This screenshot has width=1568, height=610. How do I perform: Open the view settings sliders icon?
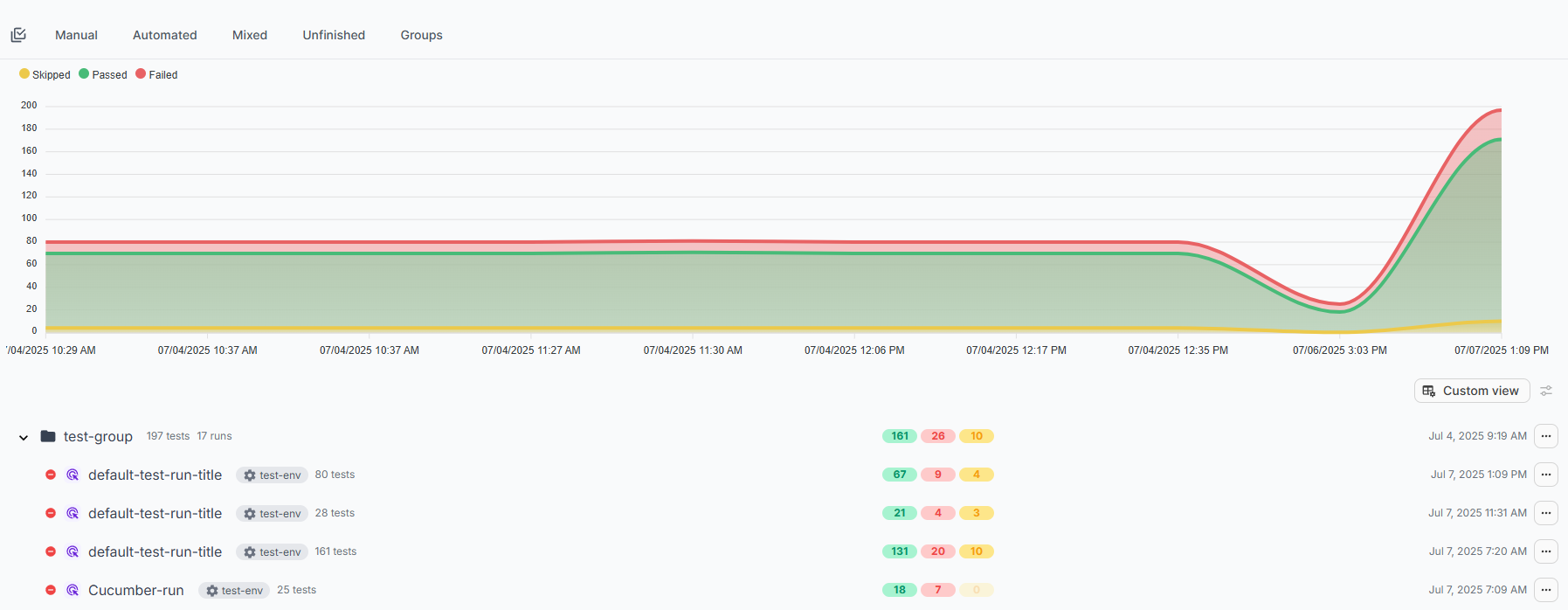(x=1546, y=391)
